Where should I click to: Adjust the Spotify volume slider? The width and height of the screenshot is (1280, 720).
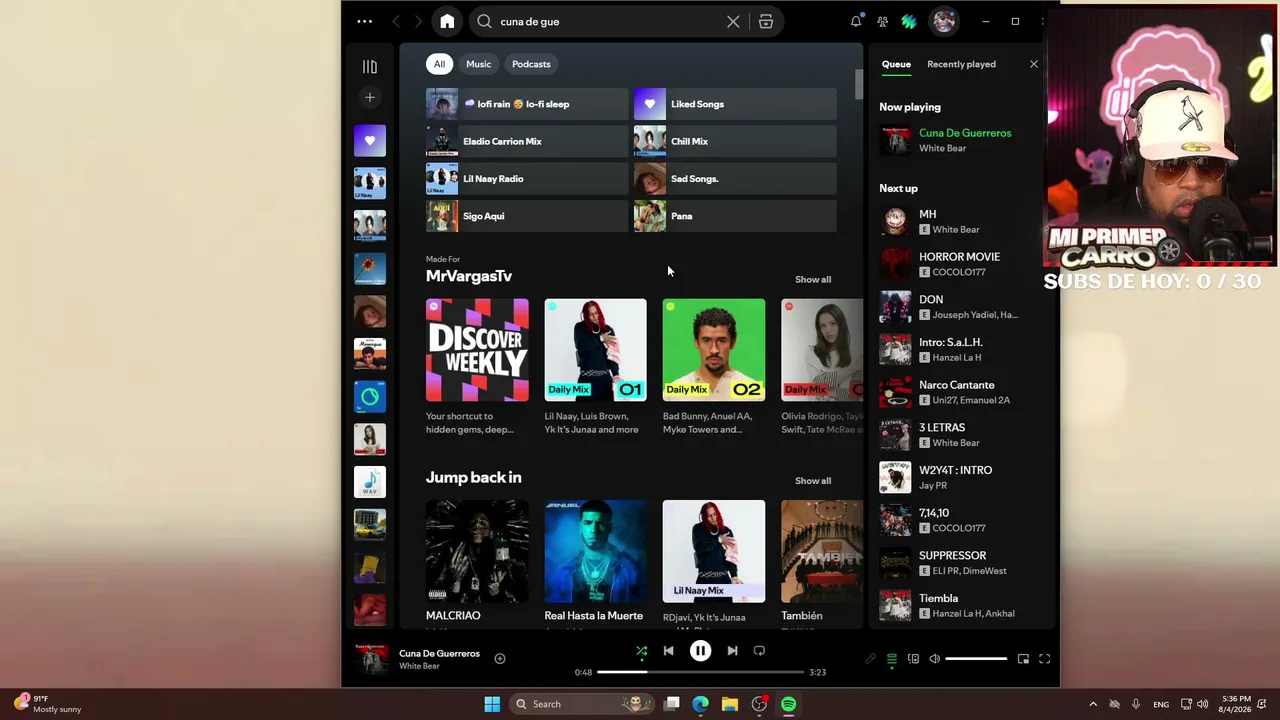tap(976, 659)
